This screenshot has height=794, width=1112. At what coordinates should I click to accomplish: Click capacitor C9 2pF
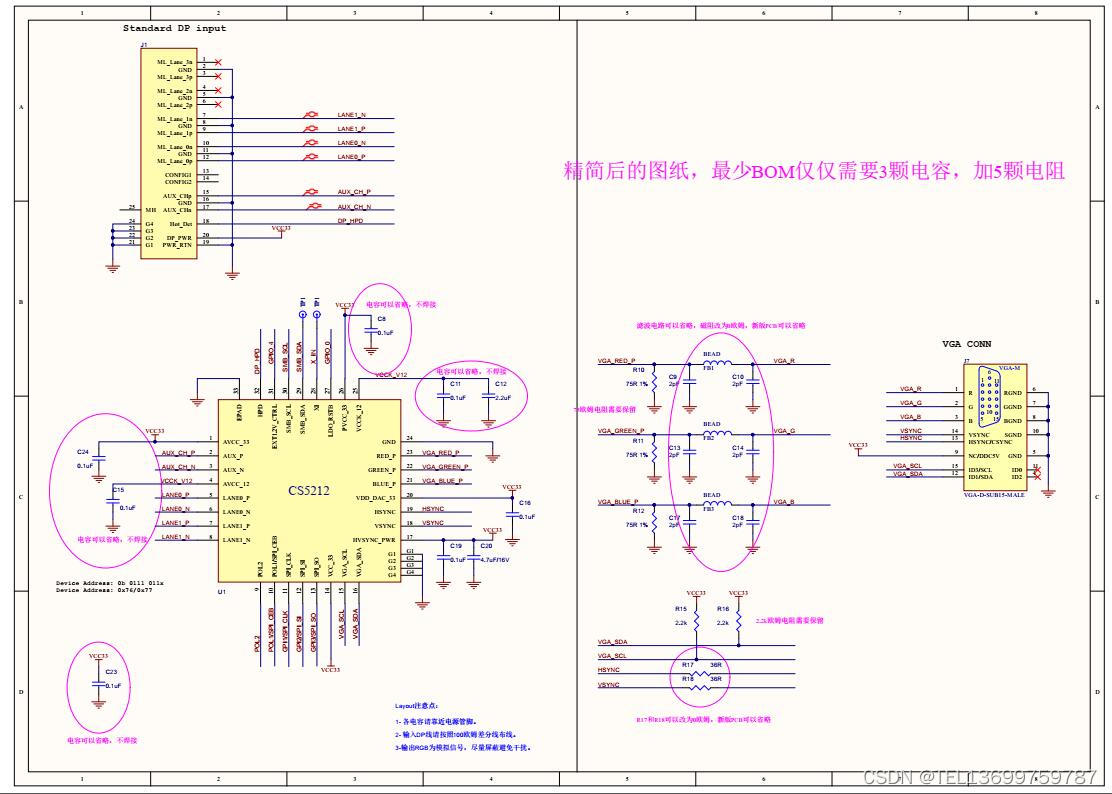coord(689,381)
